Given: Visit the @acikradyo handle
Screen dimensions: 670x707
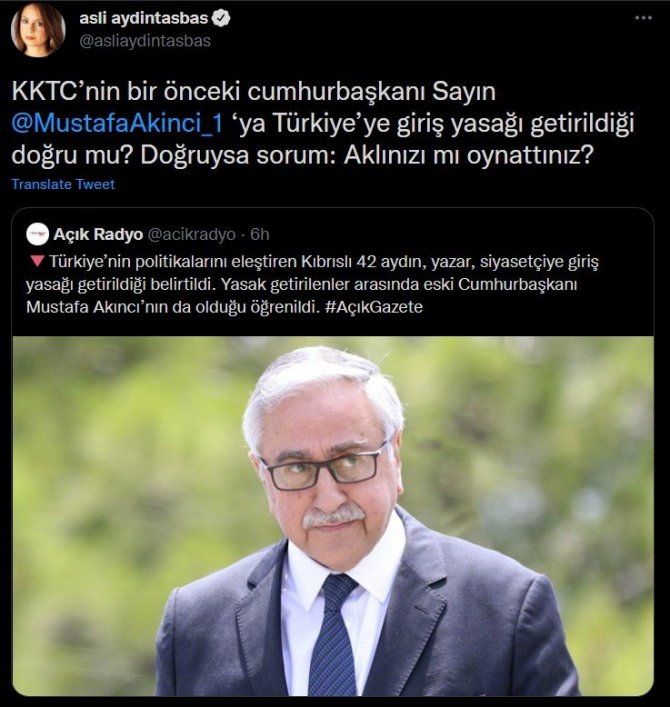Looking at the screenshot, I should [192, 234].
